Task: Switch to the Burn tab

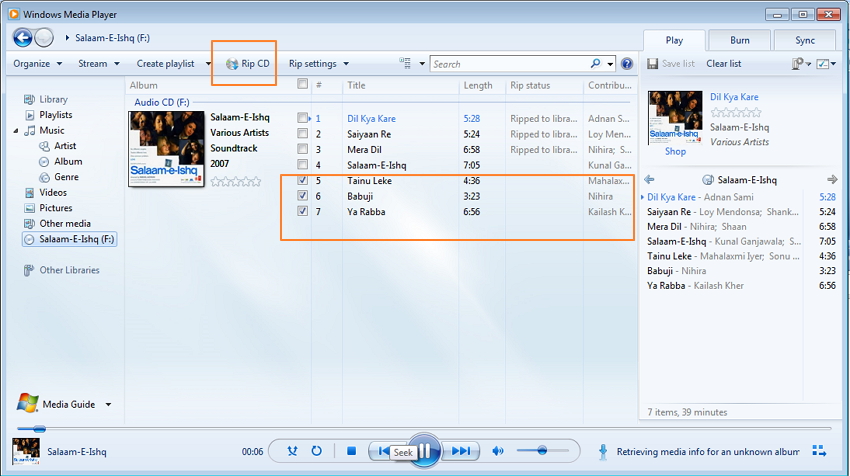Action: [x=740, y=41]
